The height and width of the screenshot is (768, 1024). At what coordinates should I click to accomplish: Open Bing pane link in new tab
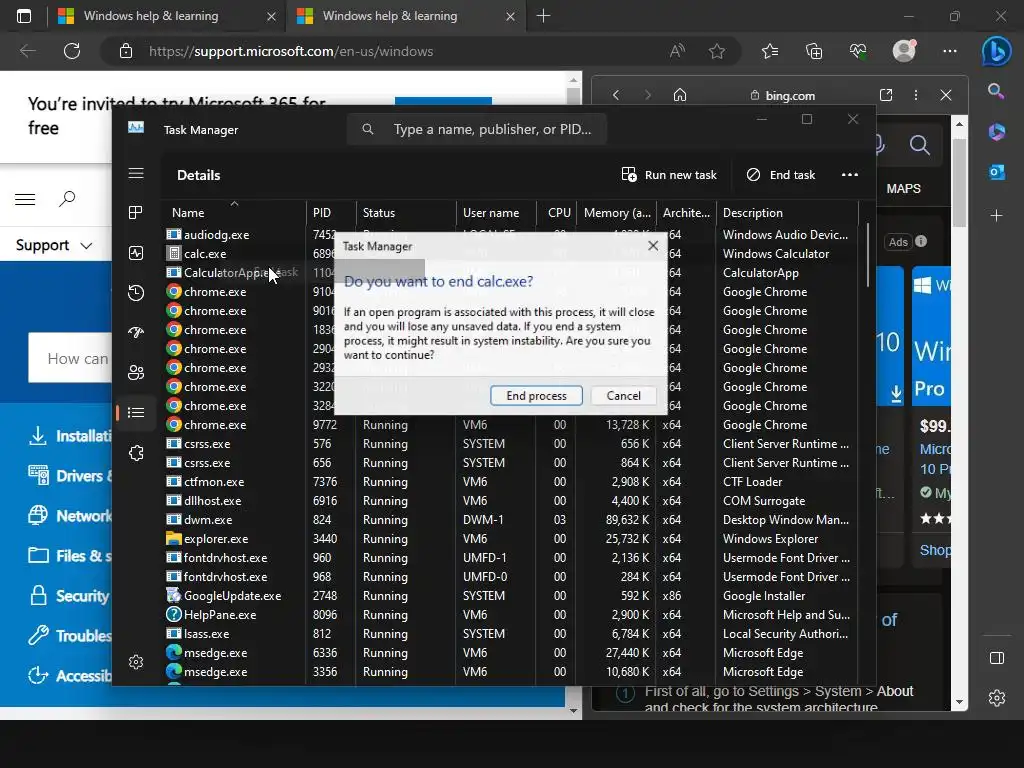coord(886,95)
